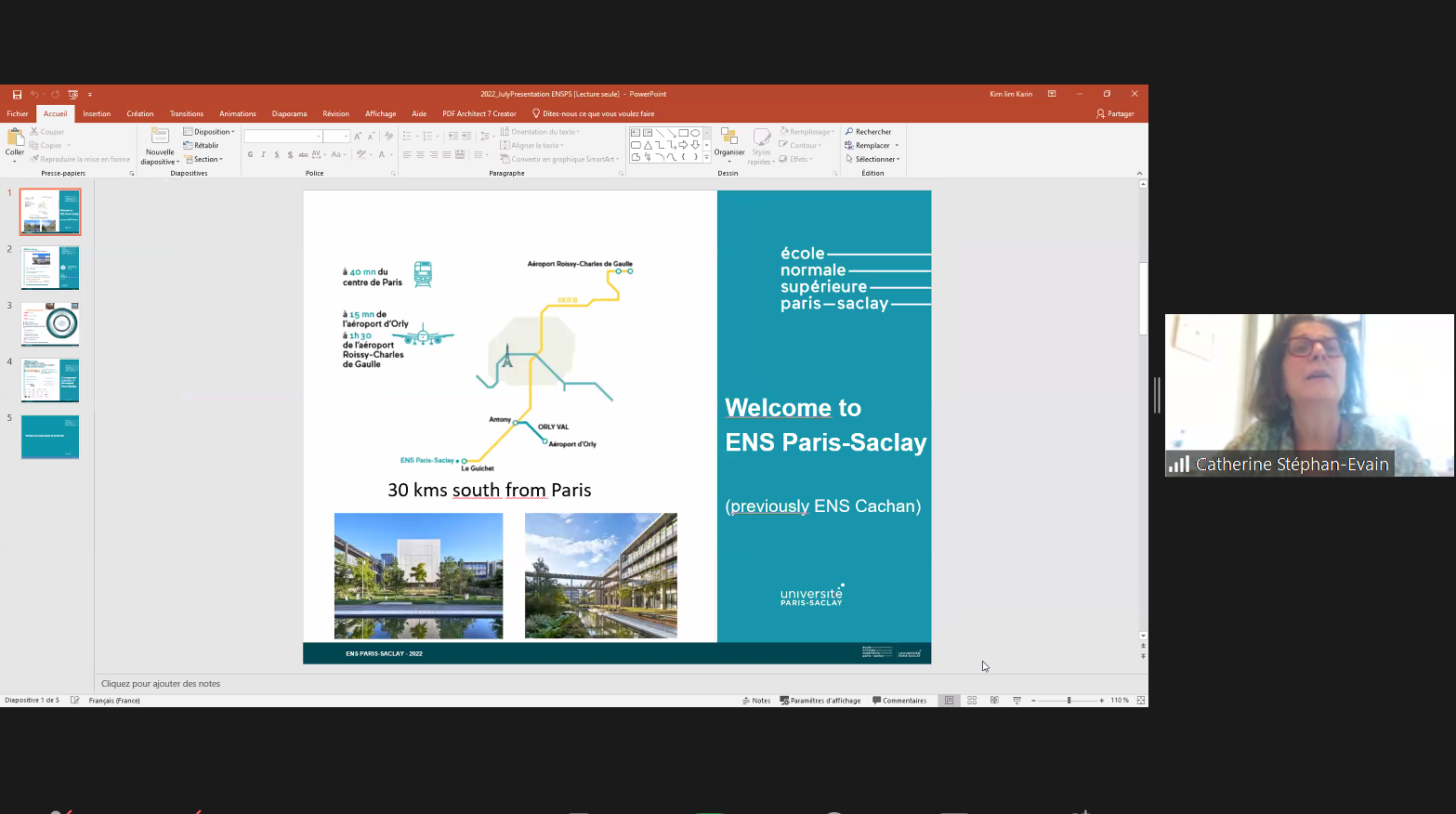
Task: Select slide 2 thumbnail
Action: point(50,268)
